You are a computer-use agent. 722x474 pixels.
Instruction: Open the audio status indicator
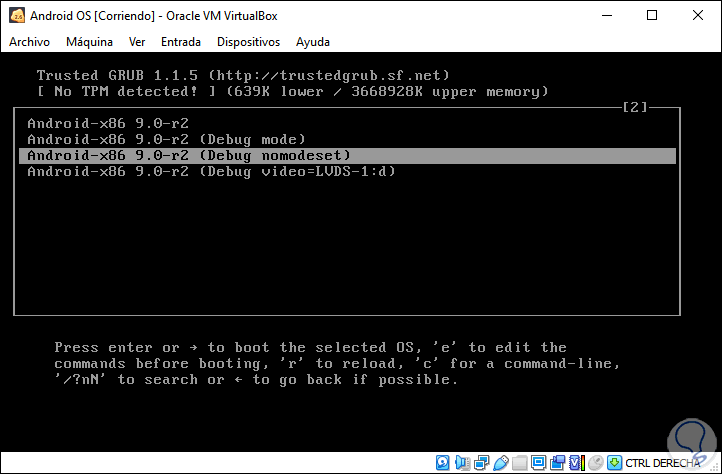pos(462,462)
